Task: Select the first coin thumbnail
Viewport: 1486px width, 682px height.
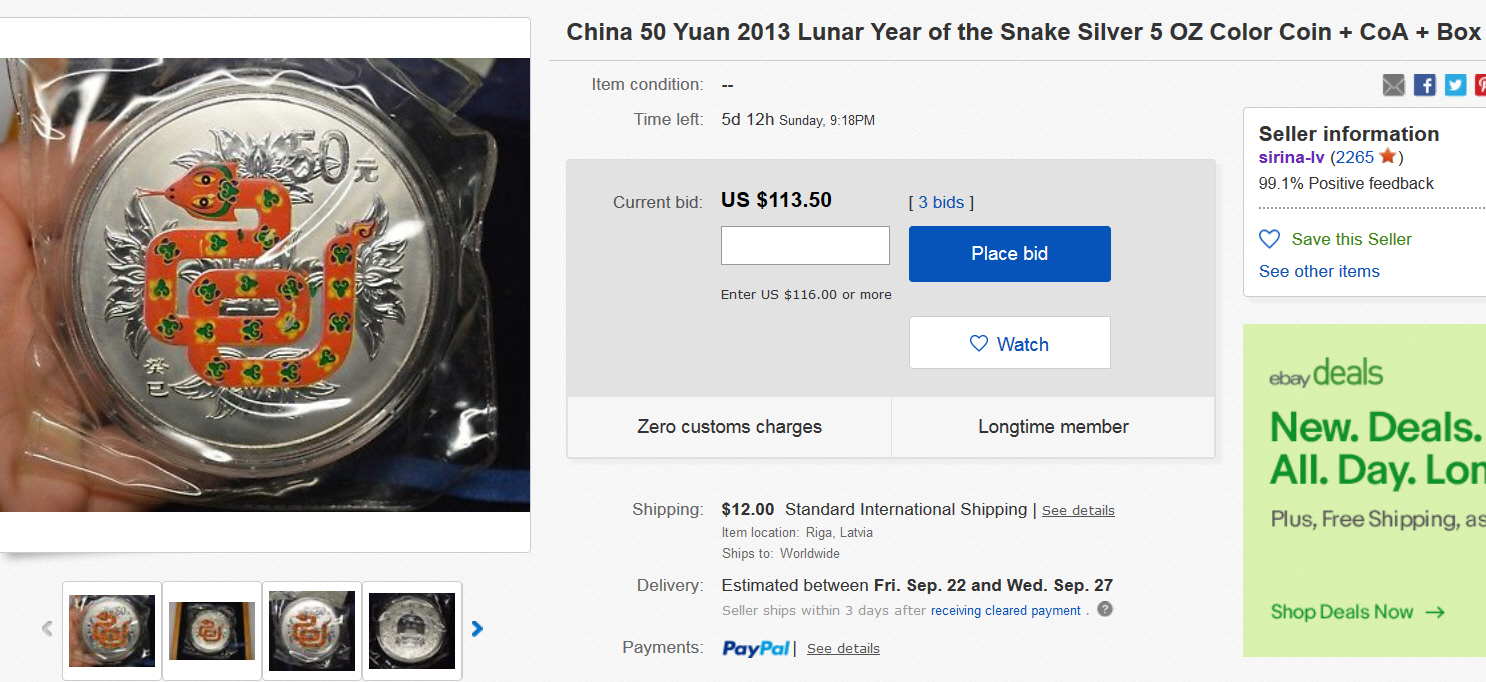Action: pyautogui.click(x=112, y=631)
